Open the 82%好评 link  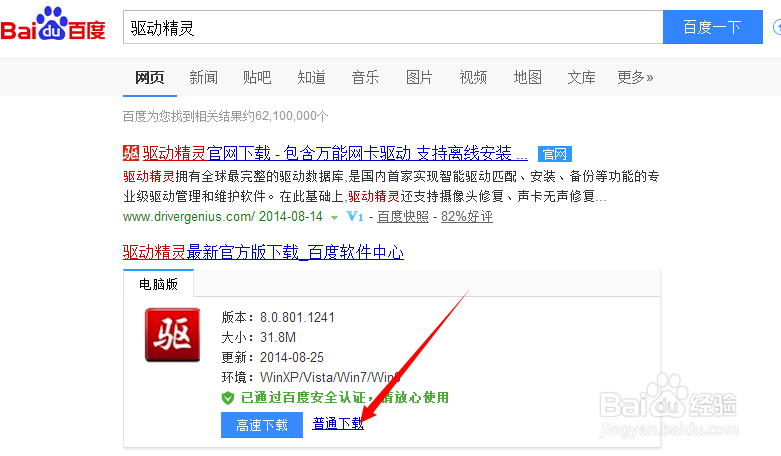coord(467,217)
